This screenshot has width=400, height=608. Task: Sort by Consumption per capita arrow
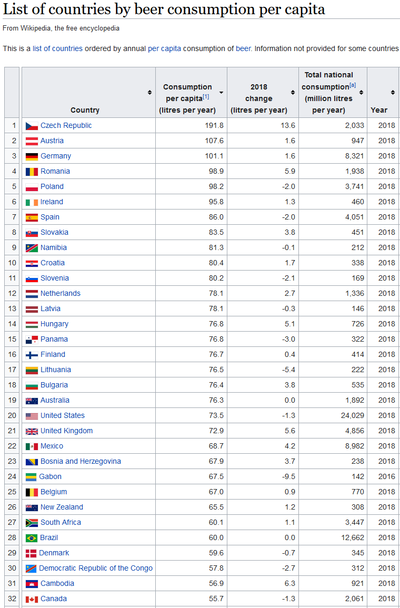pyautogui.click(x=221, y=92)
